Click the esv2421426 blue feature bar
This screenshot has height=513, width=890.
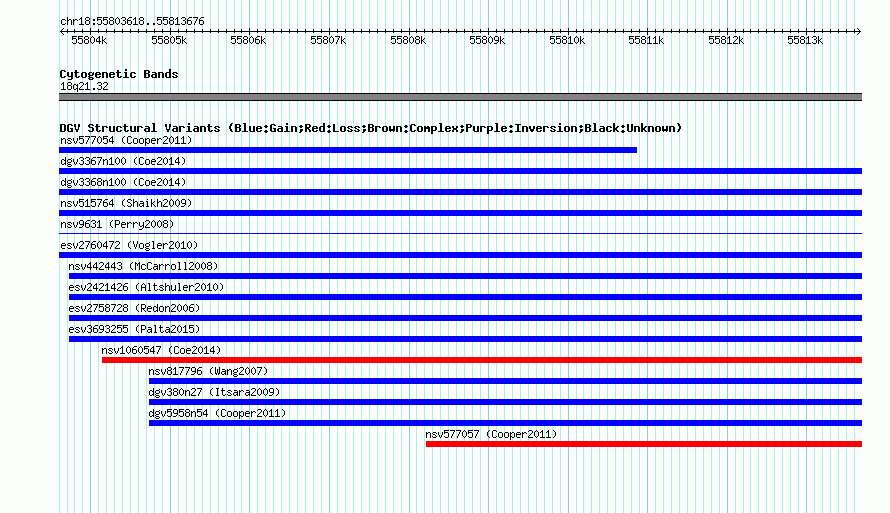(x=465, y=297)
